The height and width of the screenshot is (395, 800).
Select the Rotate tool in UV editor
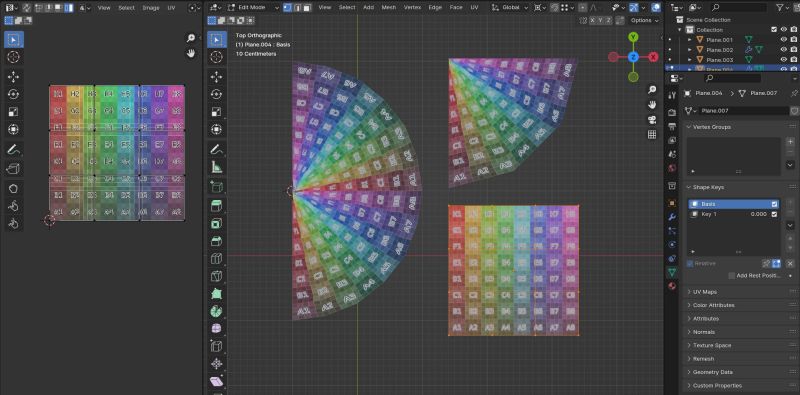pos(14,94)
